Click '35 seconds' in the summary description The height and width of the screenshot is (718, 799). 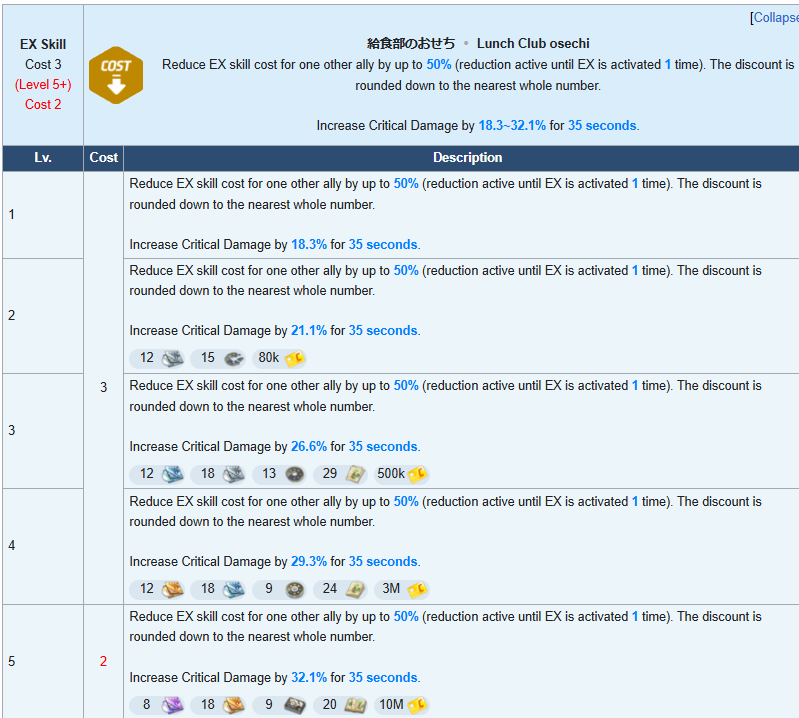[x=602, y=126]
